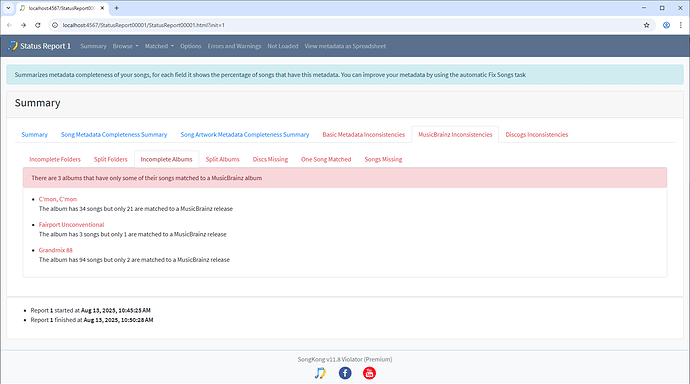
Task: Click Summary in the top navbar
Action: pos(93,46)
